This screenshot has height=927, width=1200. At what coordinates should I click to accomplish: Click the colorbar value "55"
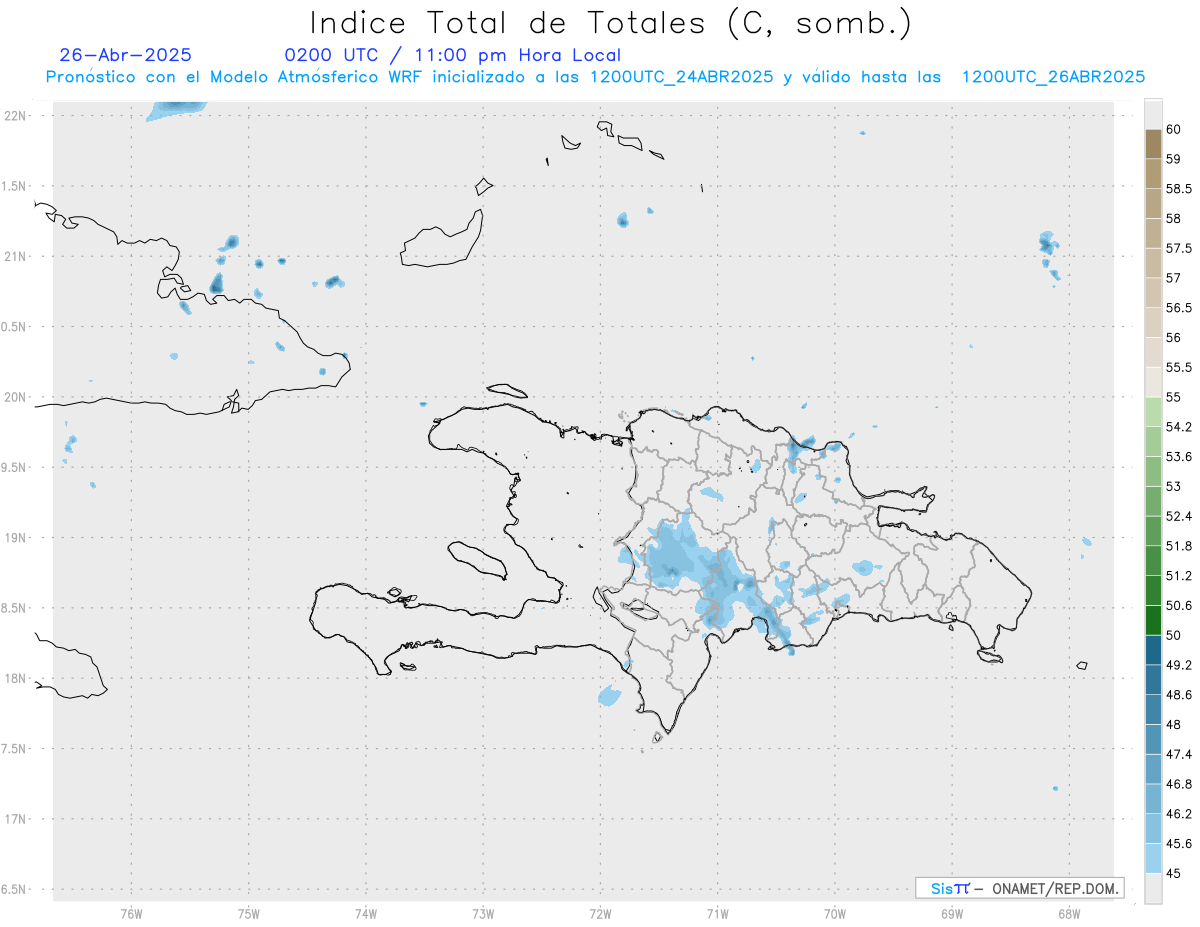click(x=1174, y=397)
